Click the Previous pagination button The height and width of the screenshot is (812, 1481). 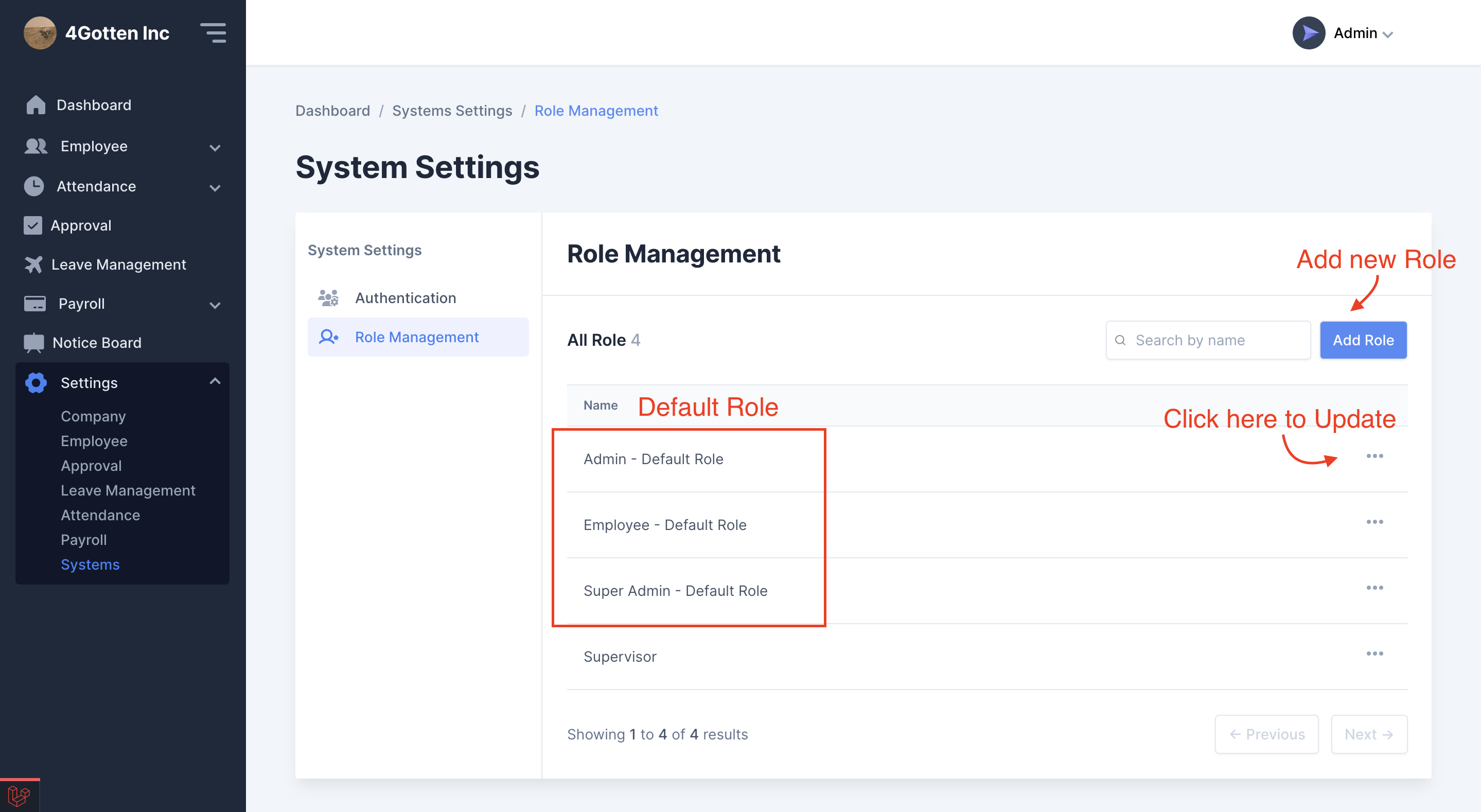(x=1266, y=734)
